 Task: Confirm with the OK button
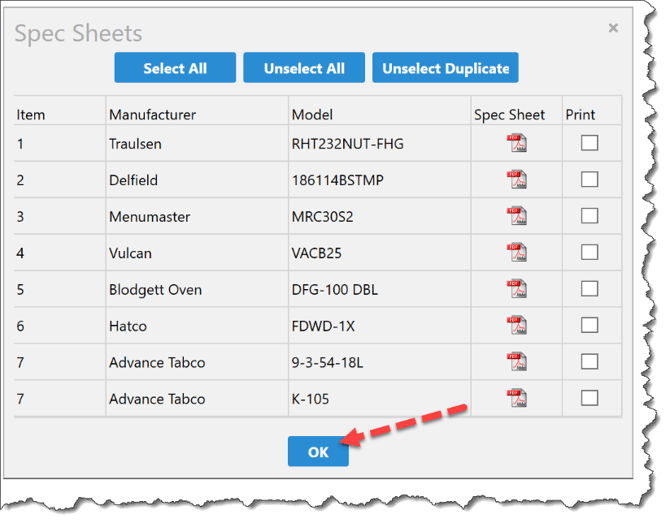[x=318, y=452]
